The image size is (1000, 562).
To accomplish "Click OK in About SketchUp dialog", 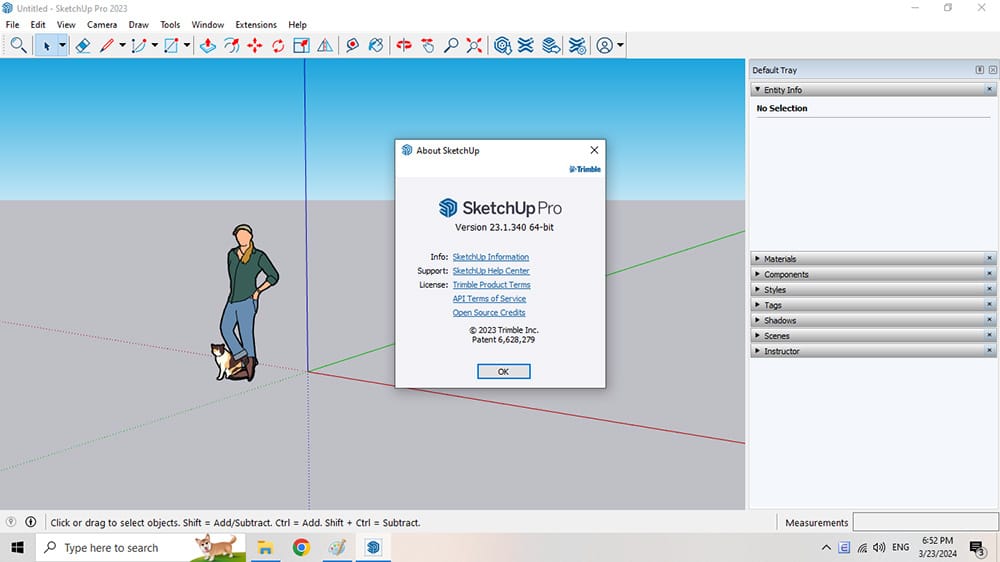I will pyautogui.click(x=503, y=371).
